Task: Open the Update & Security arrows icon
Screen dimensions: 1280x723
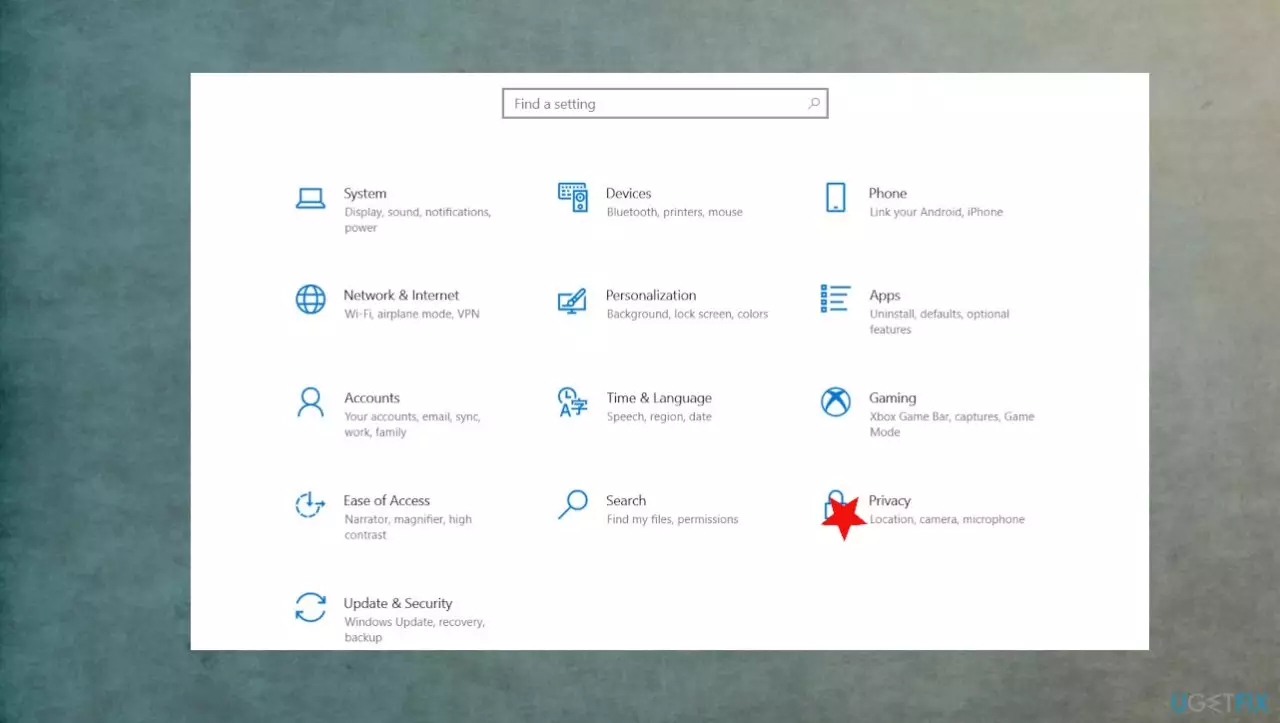Action: (310, 607)
